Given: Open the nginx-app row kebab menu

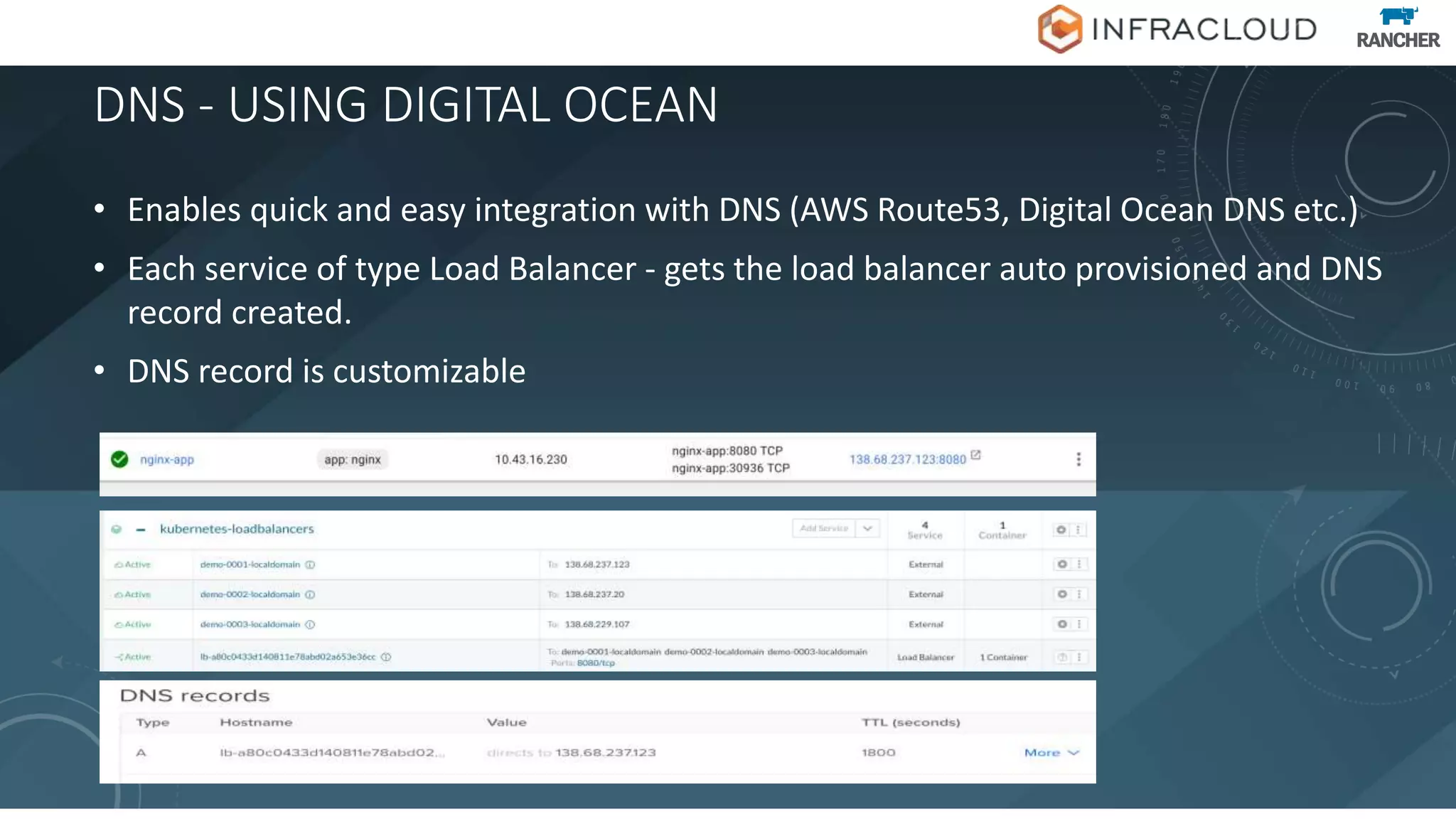Looking at the screenshot, I should tap(1078, 459).
